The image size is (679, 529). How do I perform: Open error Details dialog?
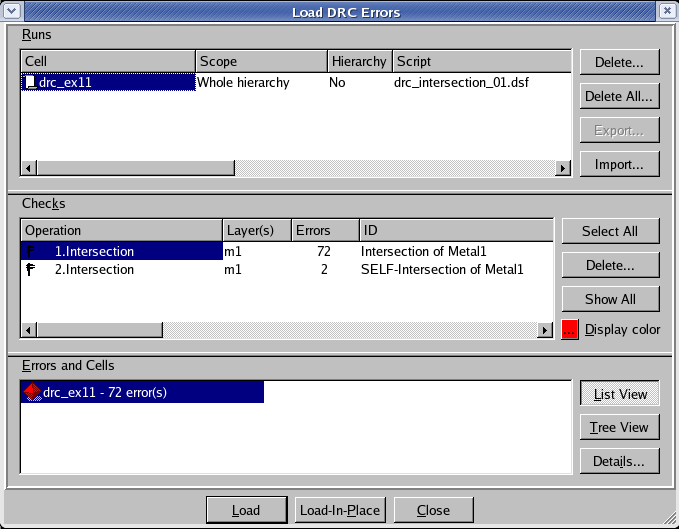tap(620, 460)
